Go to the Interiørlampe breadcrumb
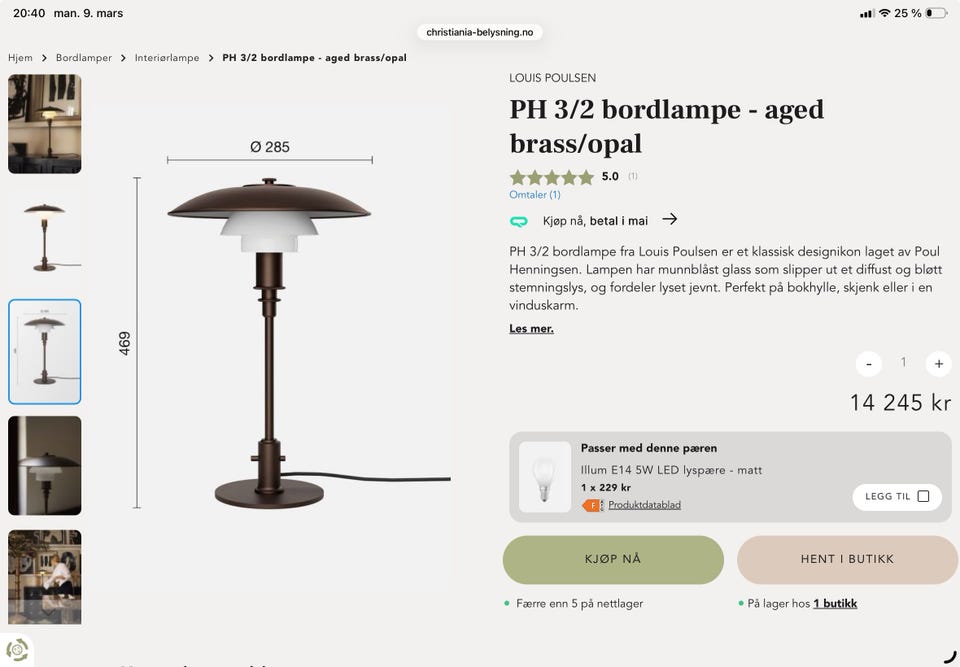 (x=167, y=58)
